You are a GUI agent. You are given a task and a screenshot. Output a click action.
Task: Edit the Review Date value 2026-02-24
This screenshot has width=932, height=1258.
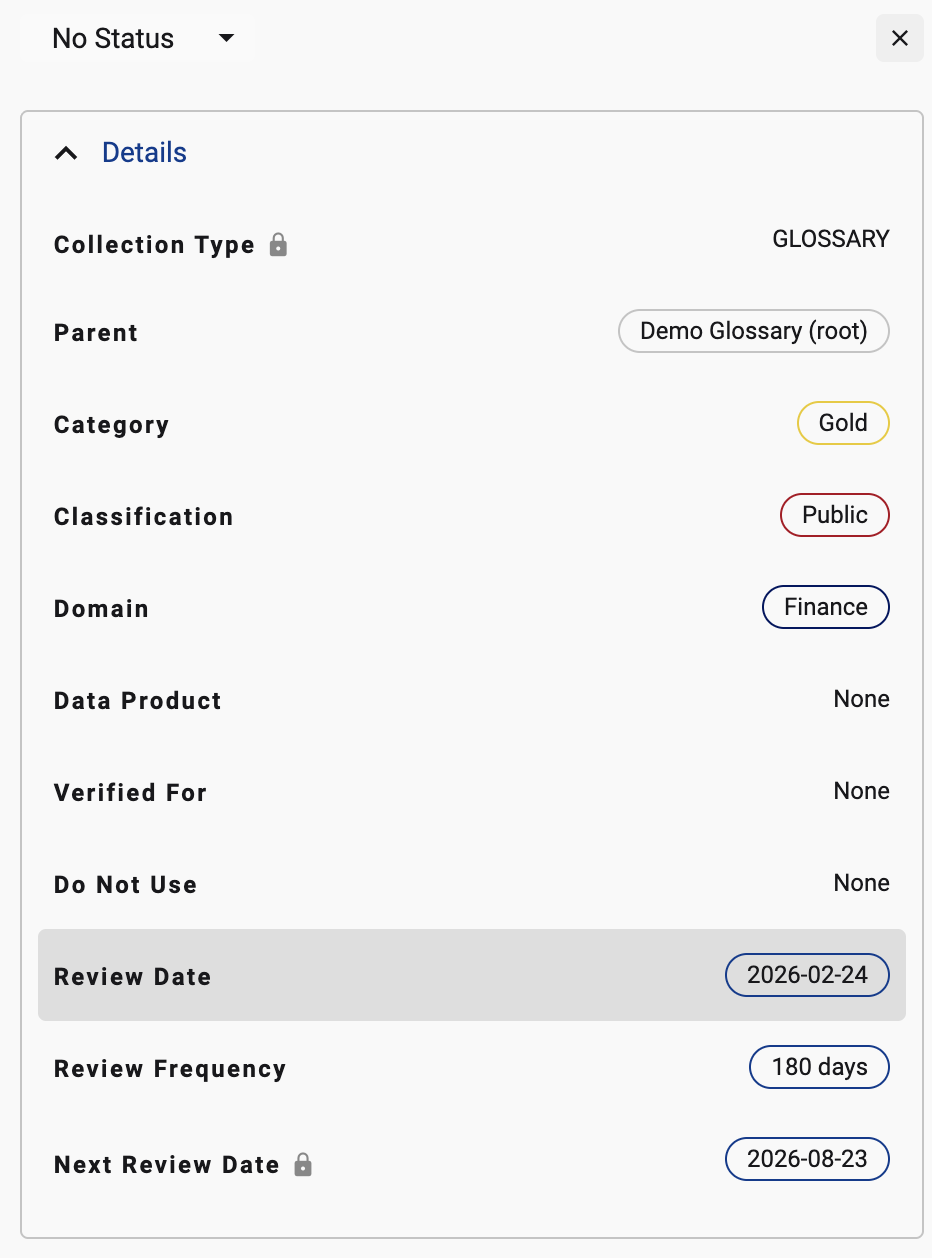806,975
